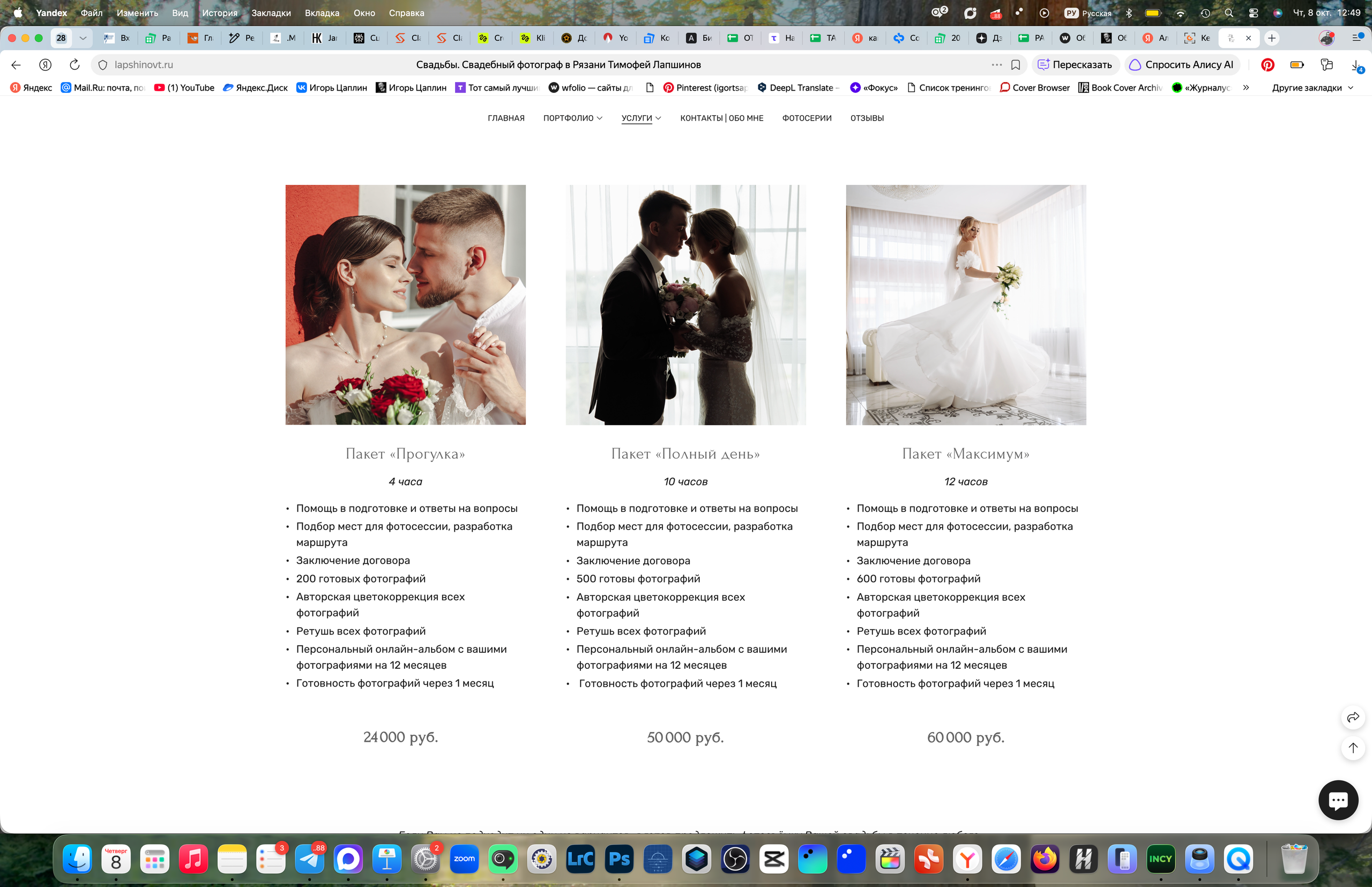
Task: Open the downloads icon in toolbar
Action: coord(1356,65)
